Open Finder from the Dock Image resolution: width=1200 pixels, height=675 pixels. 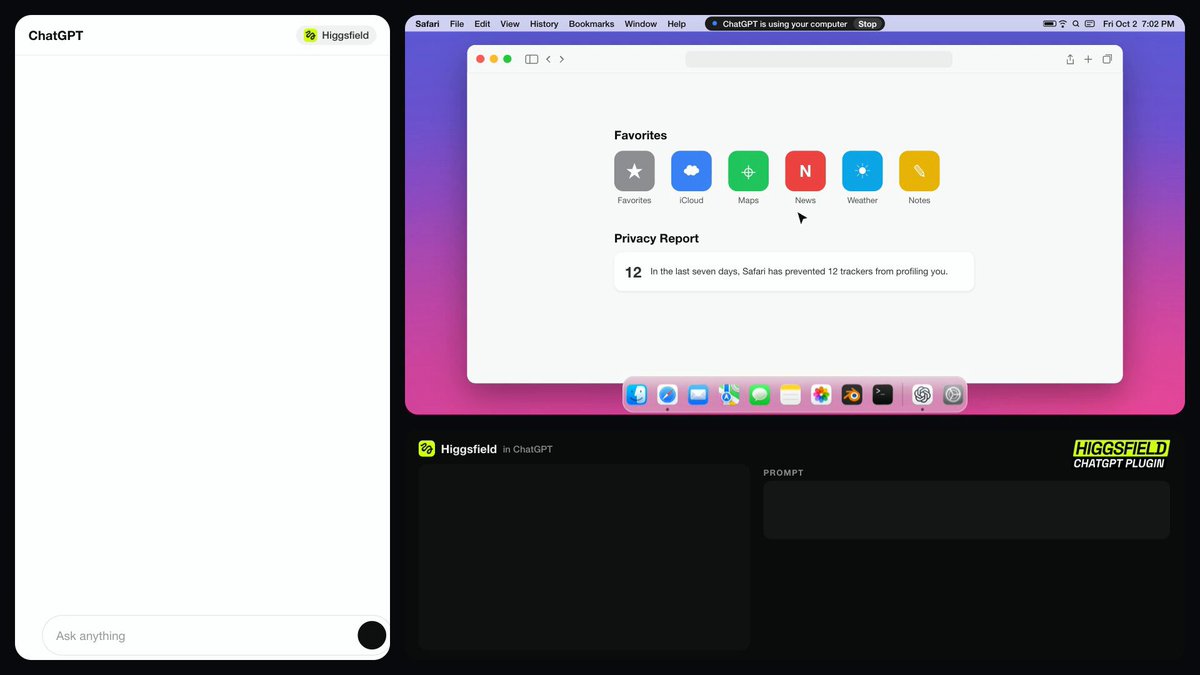(x=637, y=395)
